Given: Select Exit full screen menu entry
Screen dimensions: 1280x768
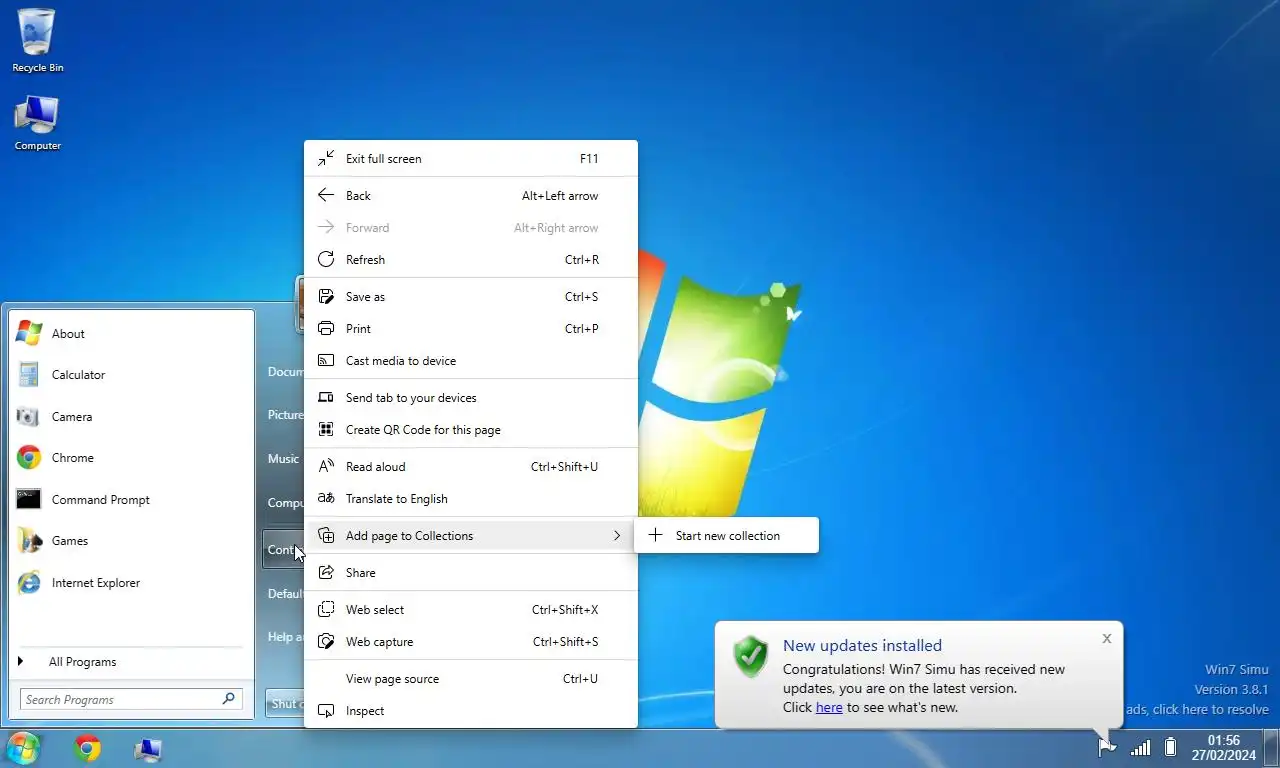Looking at the screenshot, I should pos(471,159).
